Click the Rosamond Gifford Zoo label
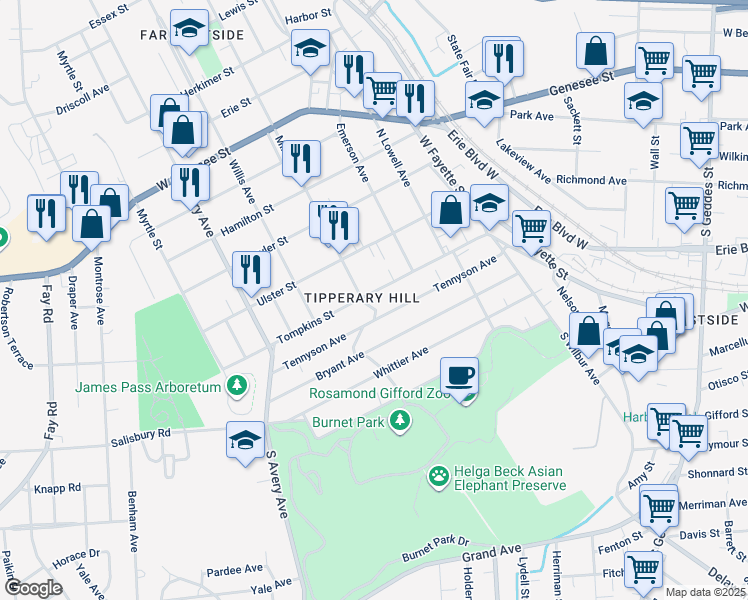The width and height of the screenshot is (748, 600). pyautogui.click(x=380, y=393)
